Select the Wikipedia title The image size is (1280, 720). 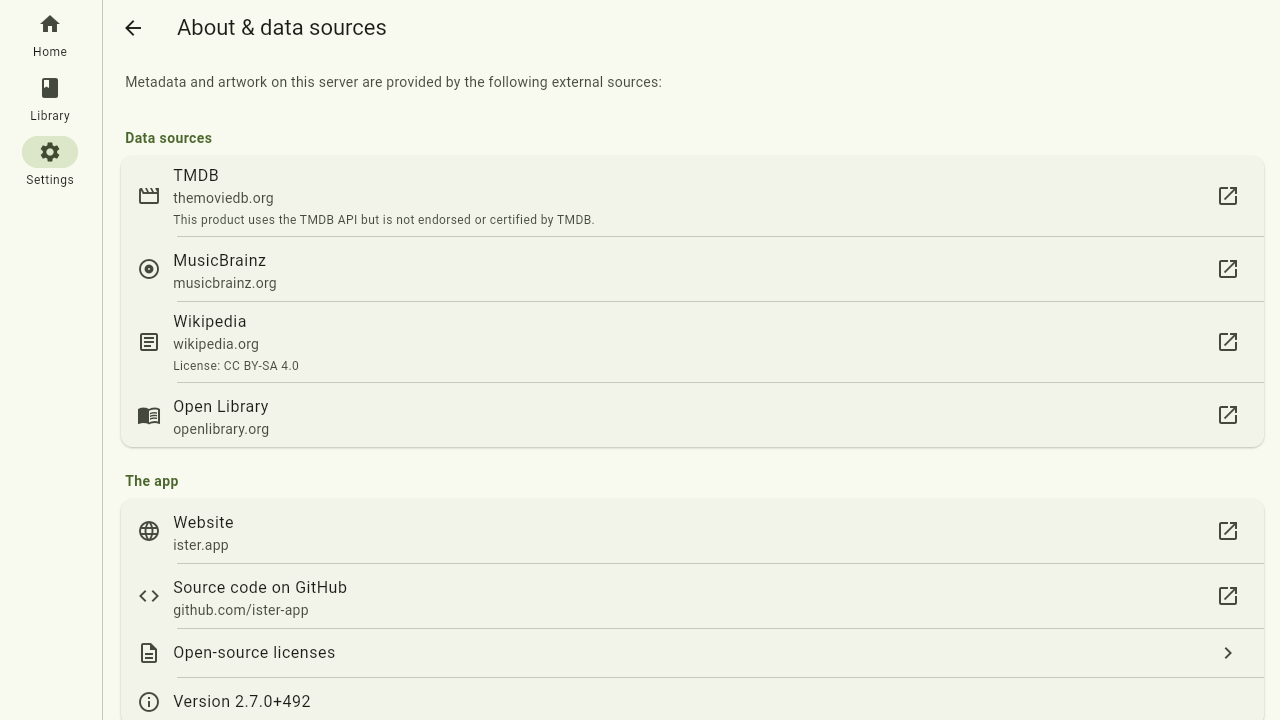click(210, 322)
